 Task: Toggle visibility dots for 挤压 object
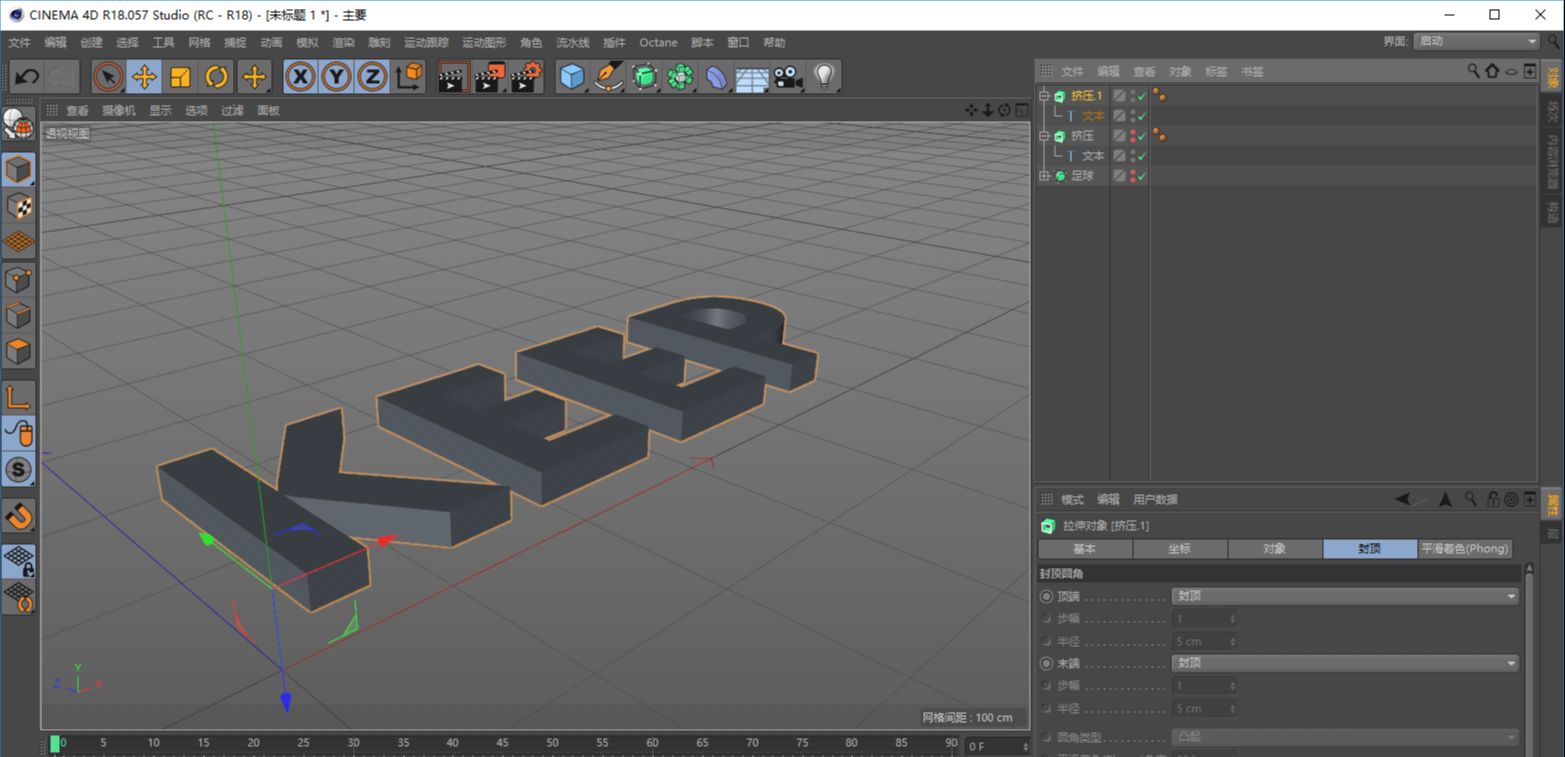(1132, 135)
